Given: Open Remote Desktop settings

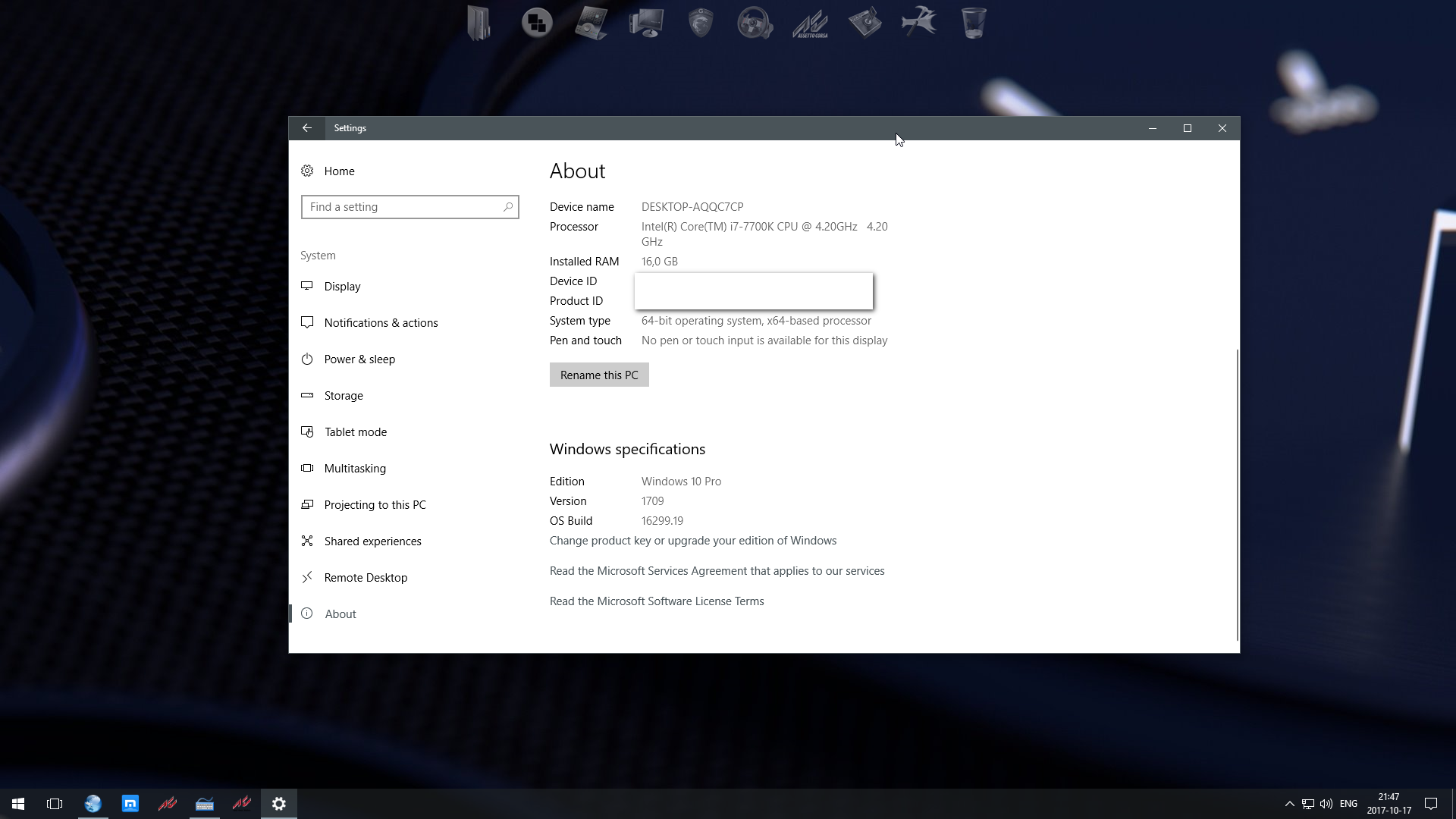Looking at the screenshot, I should (x=366, y=578).
